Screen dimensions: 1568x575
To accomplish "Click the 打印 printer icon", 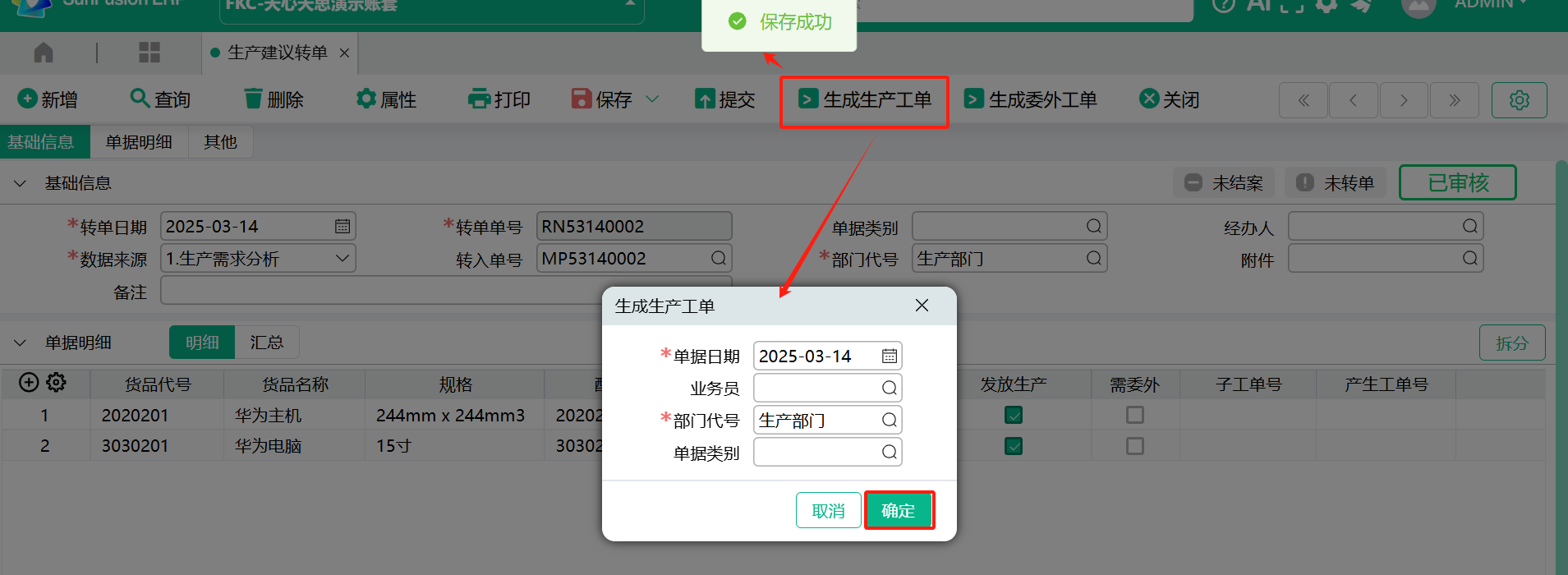I will click(x=478, y=99).
